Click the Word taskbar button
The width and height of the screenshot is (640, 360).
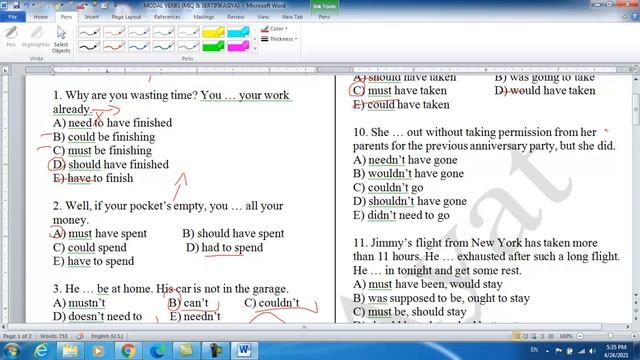(244, 351)
